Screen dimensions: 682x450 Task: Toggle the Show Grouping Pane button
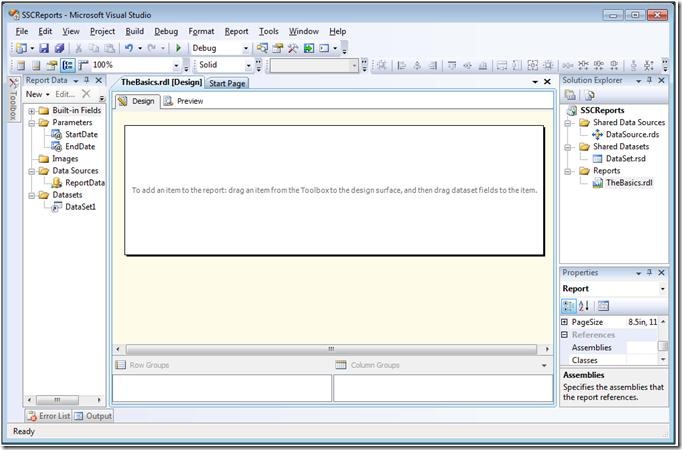(x=68, y=65)
